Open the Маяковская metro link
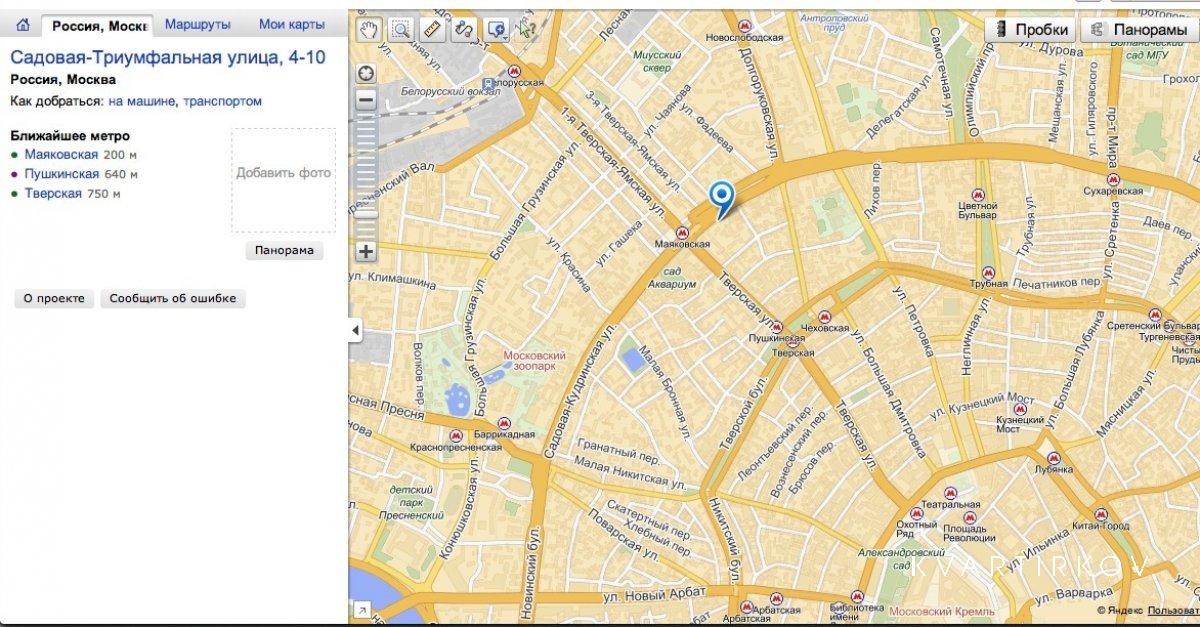This screenshot has height=627, width=1200. coord(61,154)
